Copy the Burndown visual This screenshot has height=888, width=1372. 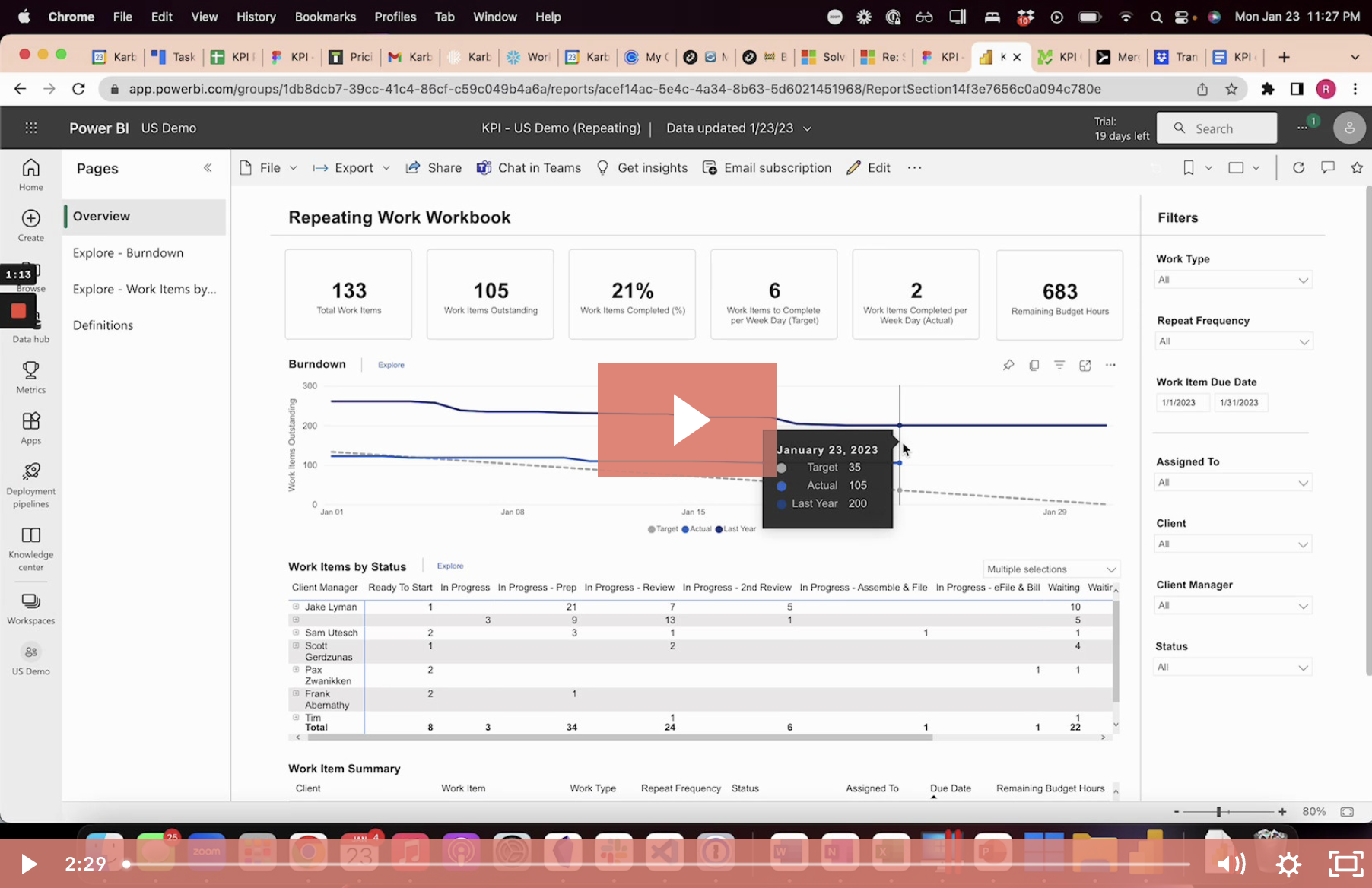click(x=1034, y=365)
